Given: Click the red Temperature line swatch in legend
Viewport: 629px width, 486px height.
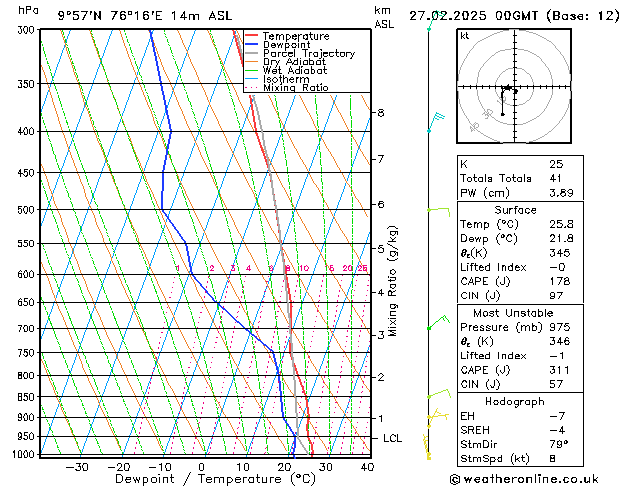Looking at the screenshot, I should click(251, 36).
